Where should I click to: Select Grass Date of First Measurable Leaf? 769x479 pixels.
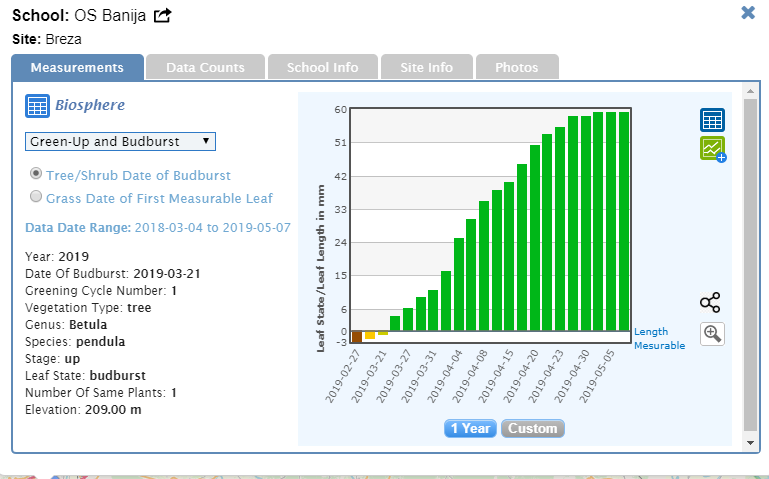37,197
